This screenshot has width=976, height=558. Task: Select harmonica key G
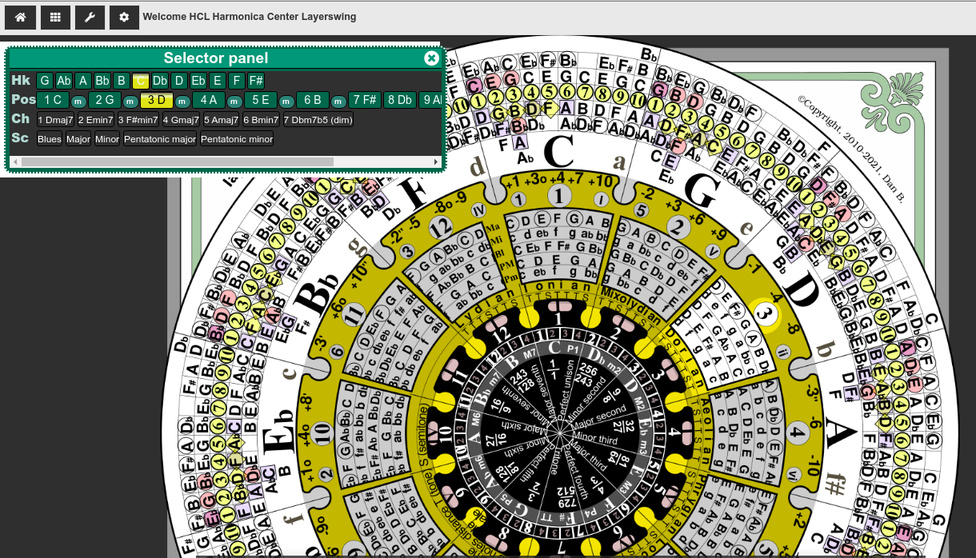point(45,81)
